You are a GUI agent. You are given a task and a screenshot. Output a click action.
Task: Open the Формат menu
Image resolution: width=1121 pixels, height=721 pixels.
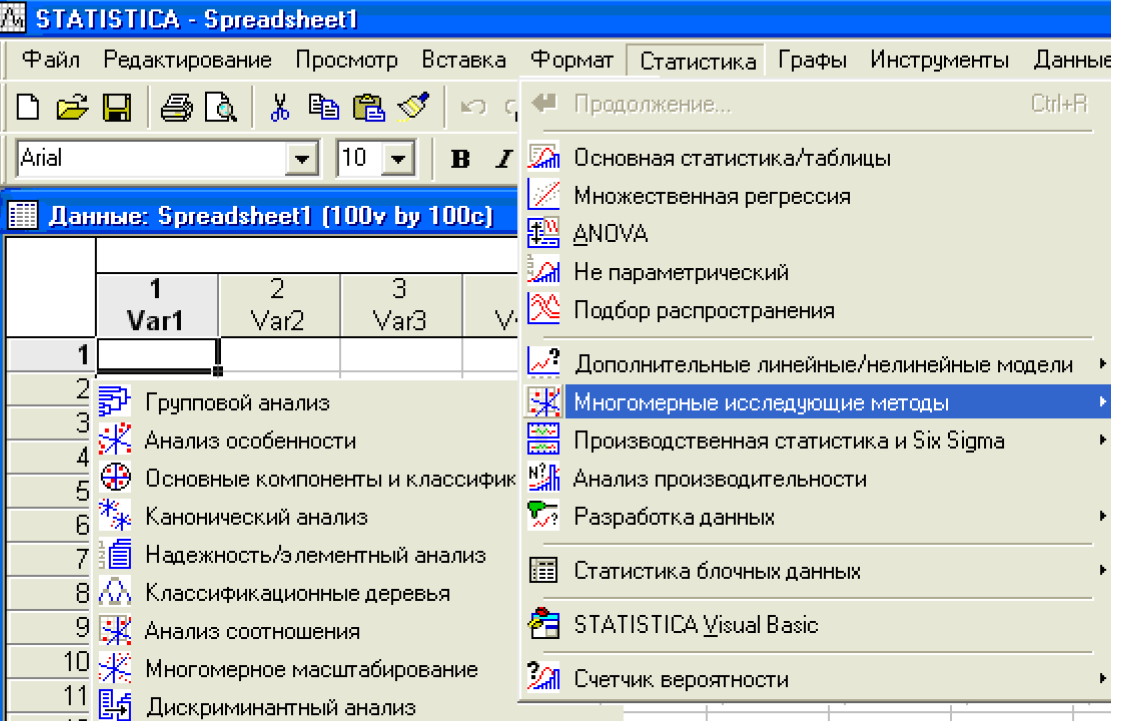572,59
